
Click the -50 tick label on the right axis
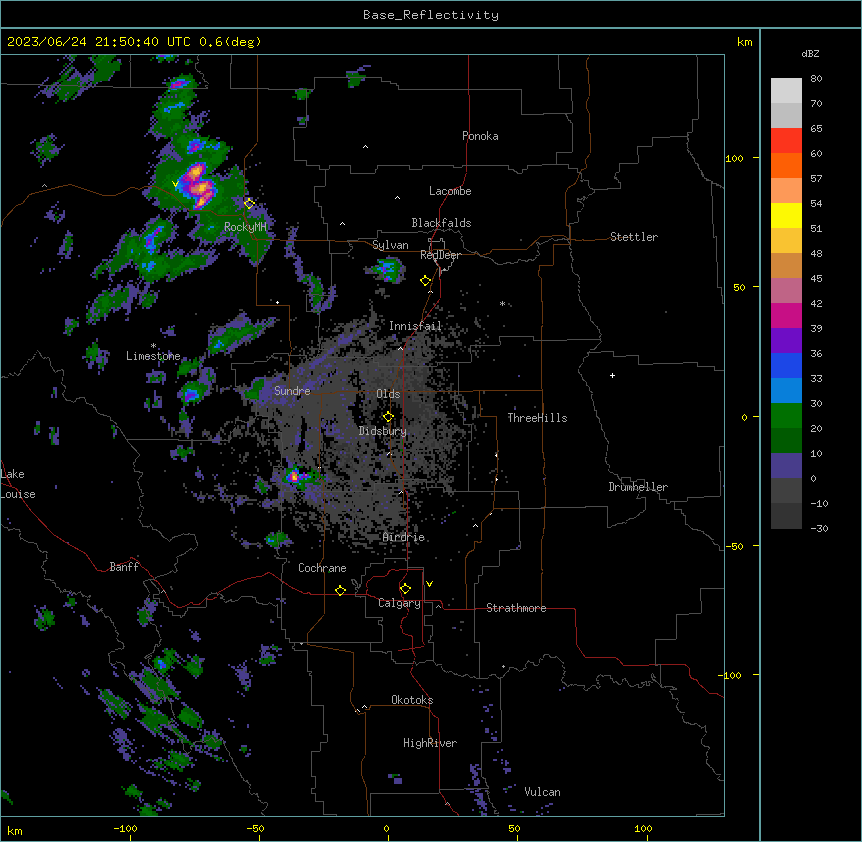734,546
